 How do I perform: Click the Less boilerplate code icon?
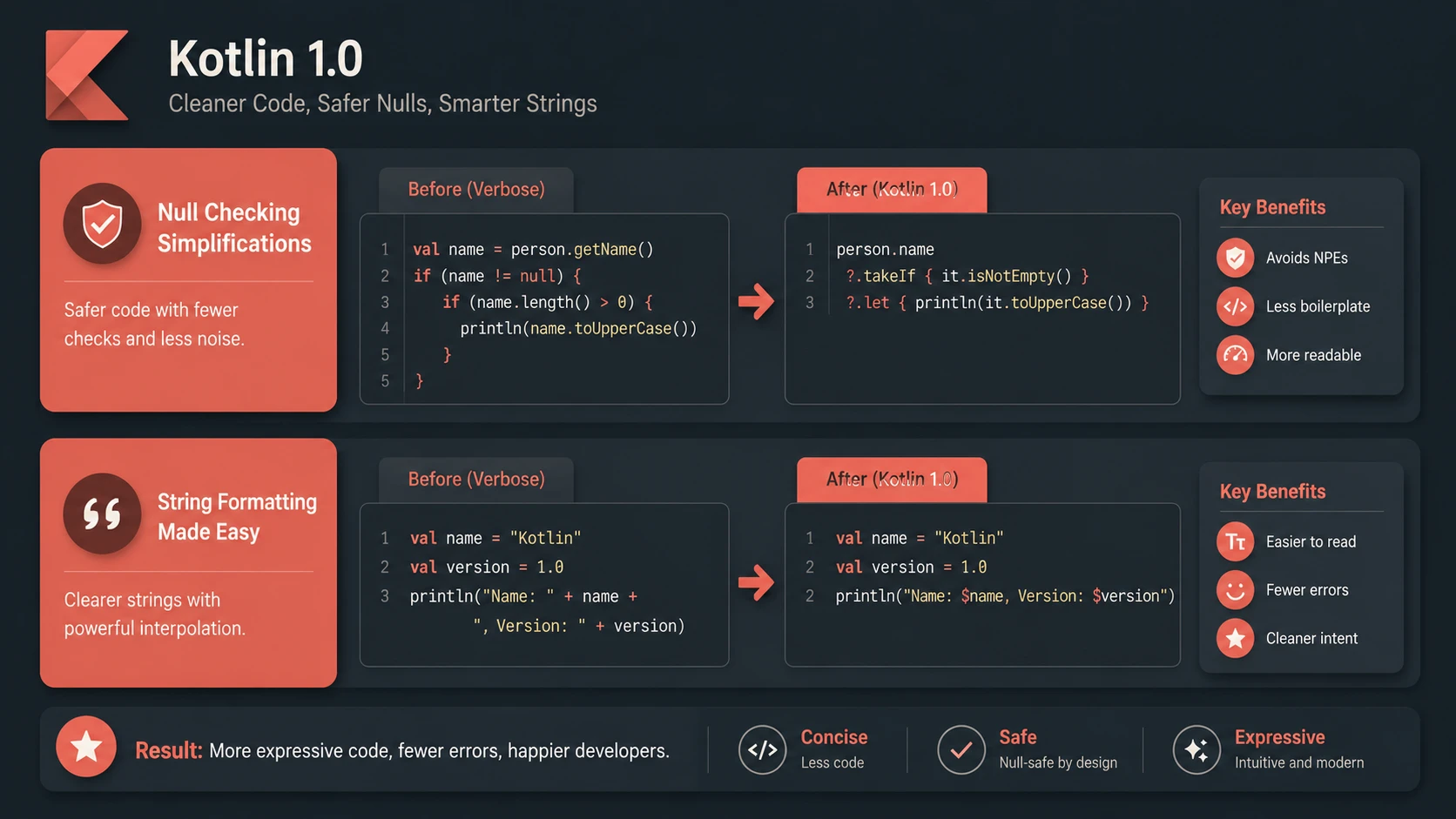tap(1235, 306)
